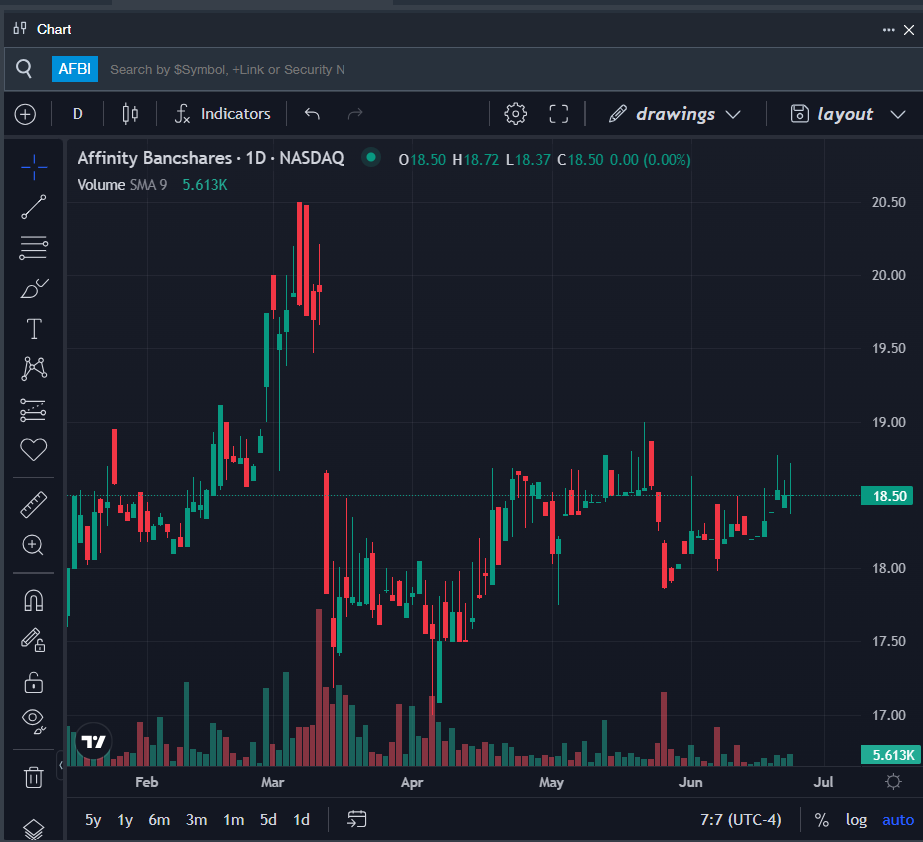
Task: Select the ruler measure tool
Action: (x=34, y=505)
